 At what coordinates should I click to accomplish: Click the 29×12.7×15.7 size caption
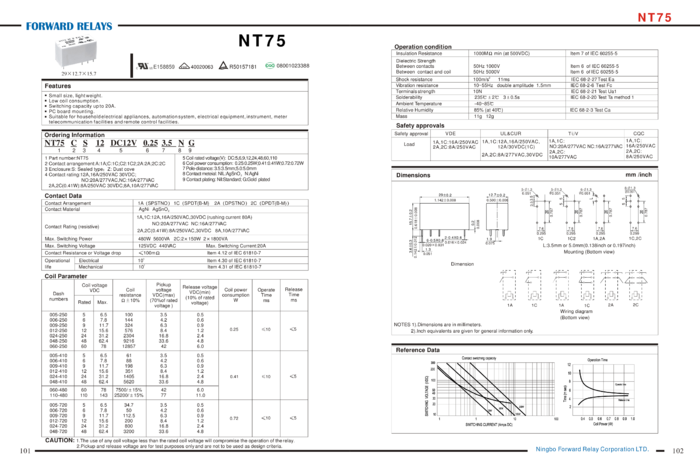pos(79,74)
